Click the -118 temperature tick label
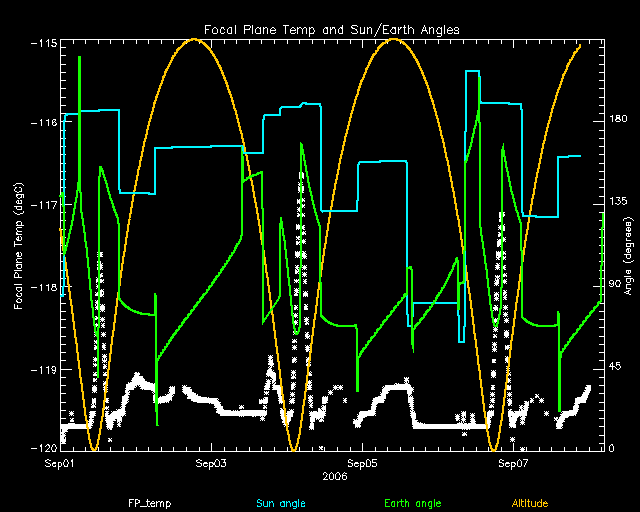This screenshot has height=512, width=640. [42, 288]
